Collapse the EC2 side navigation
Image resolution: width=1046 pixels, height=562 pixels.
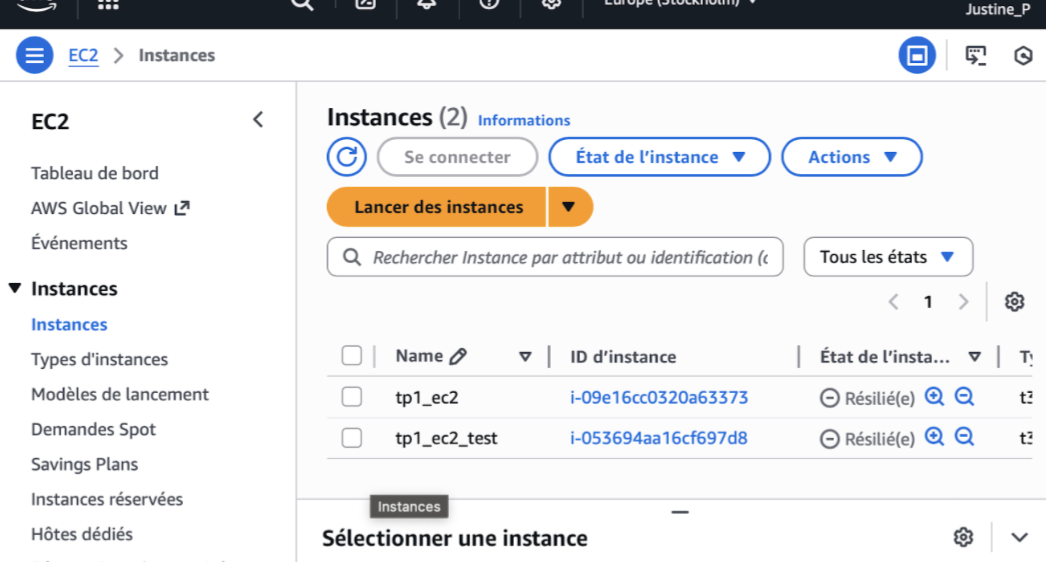coord(258,120)
